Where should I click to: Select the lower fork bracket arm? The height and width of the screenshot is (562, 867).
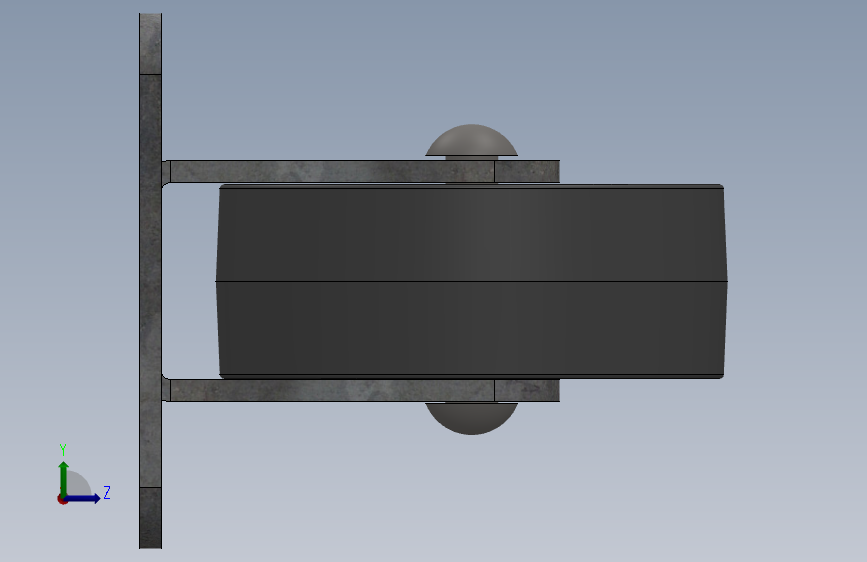point(361,391)
